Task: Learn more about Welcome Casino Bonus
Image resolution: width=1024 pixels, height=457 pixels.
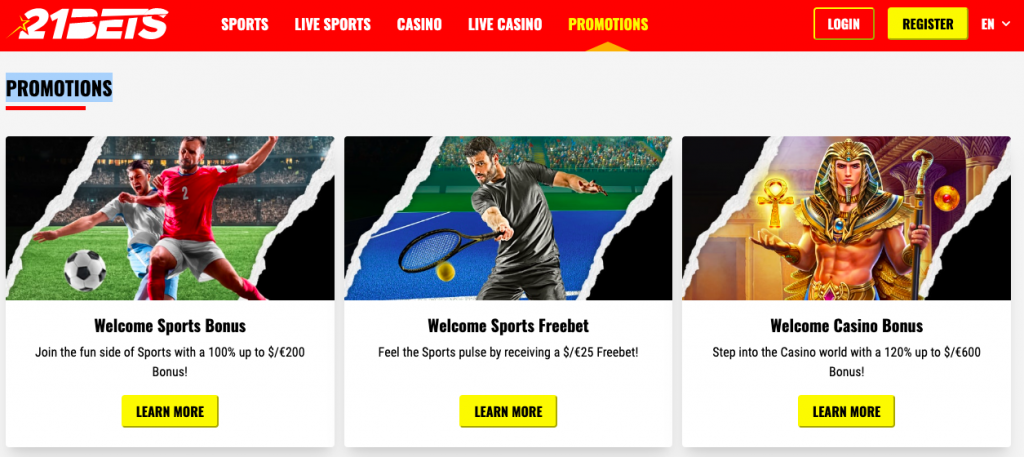Action: [846, 412]
